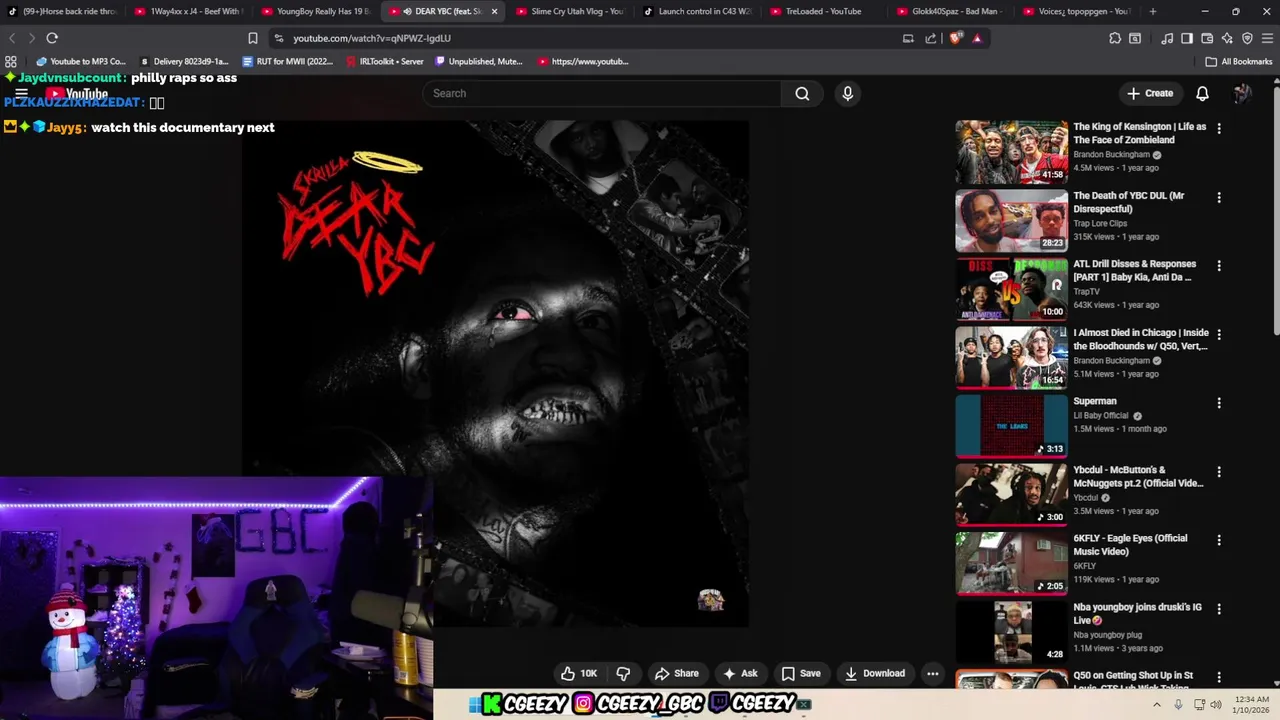The width and height of the screenshot is (1280, 720).
Task: Search with voice microphone button
Action: click(x=848, y=93)
